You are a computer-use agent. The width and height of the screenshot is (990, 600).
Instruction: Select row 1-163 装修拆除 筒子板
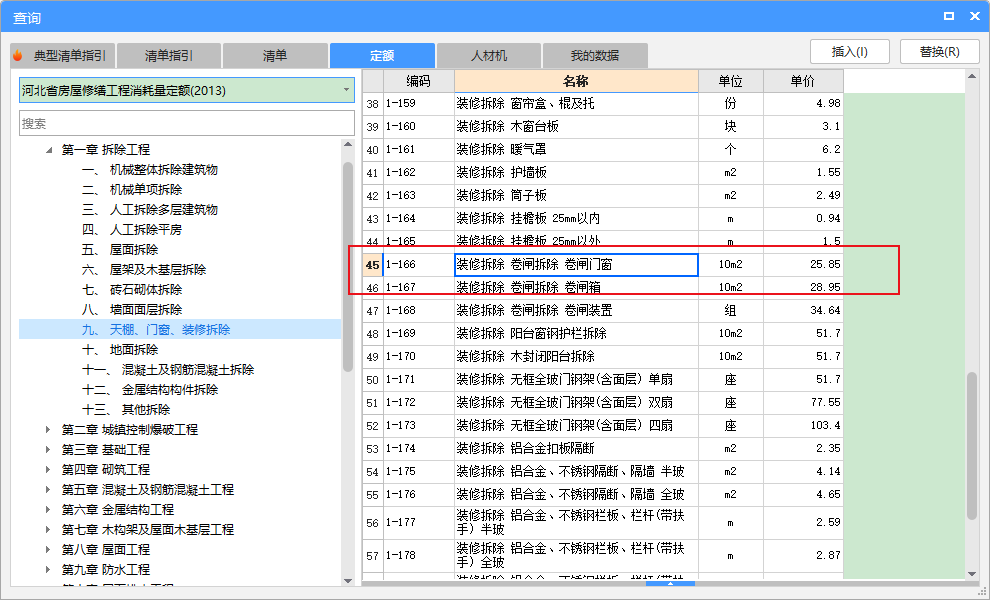(x=603, y=195)
